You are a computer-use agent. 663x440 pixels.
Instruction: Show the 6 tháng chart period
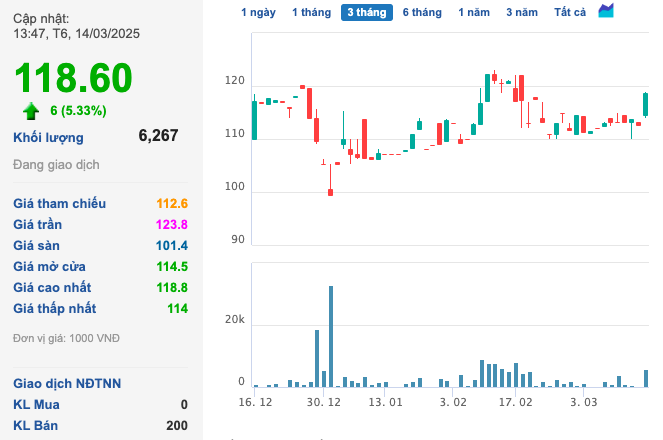tap(422, 12)
